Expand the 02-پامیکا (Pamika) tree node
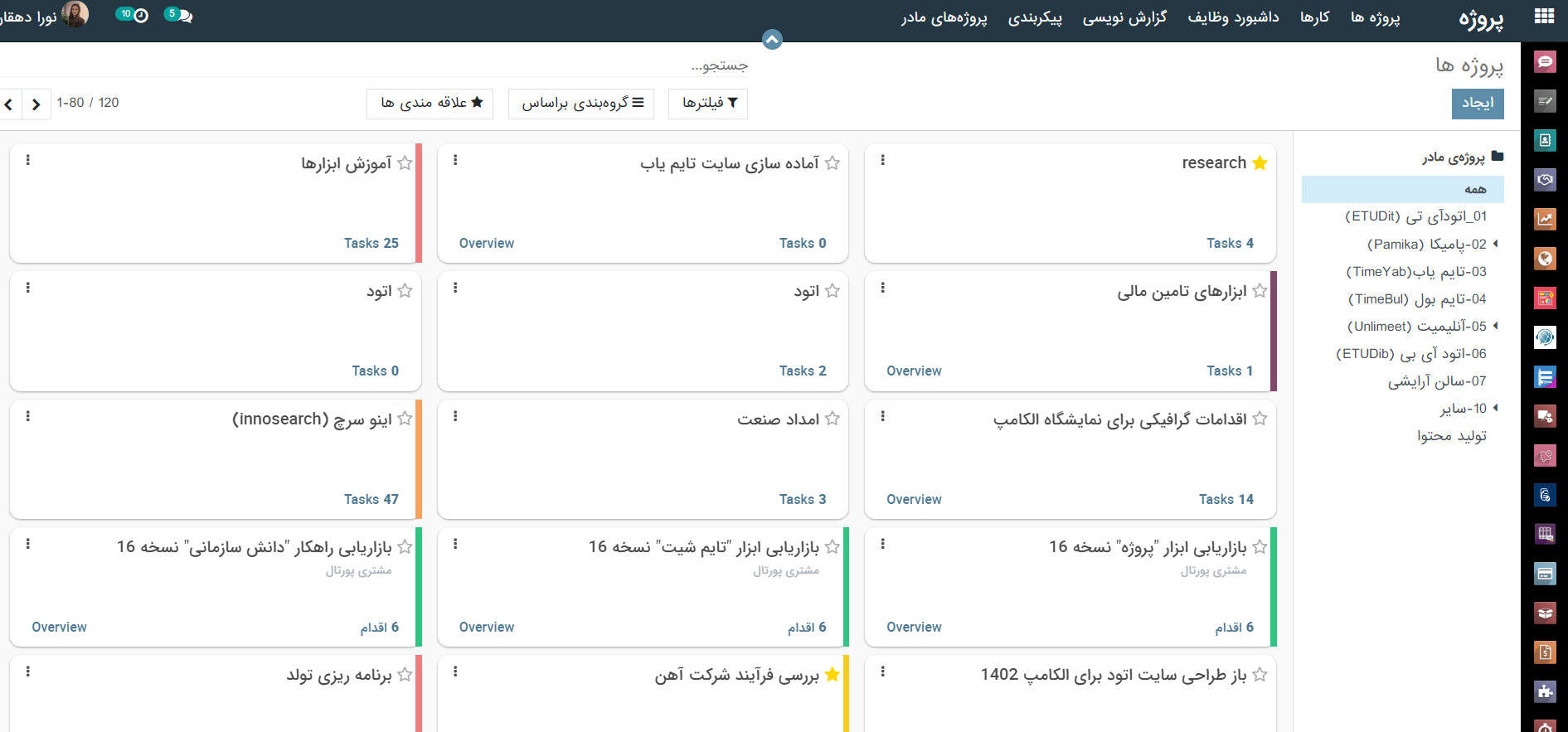The width and height of the screenshot is (1568, 732). click(1495, 244)
